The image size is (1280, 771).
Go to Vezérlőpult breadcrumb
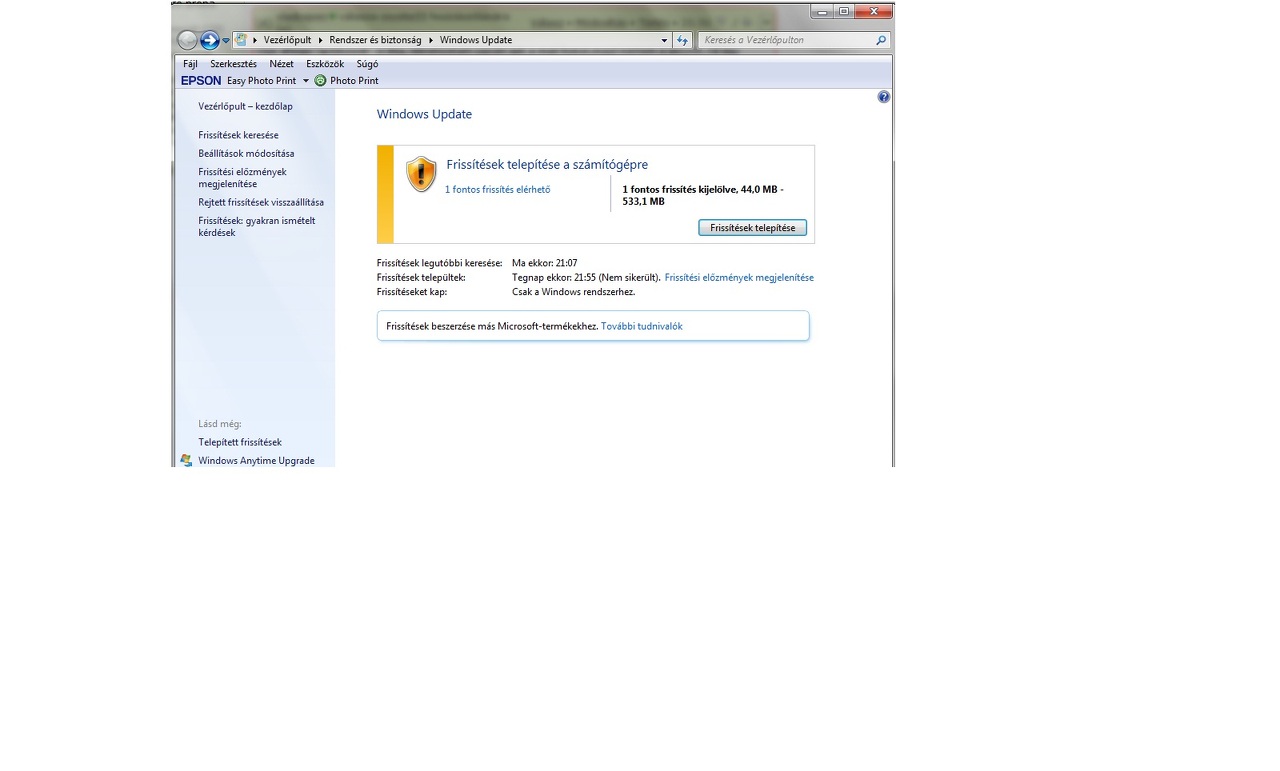click(x=288, y=40)
